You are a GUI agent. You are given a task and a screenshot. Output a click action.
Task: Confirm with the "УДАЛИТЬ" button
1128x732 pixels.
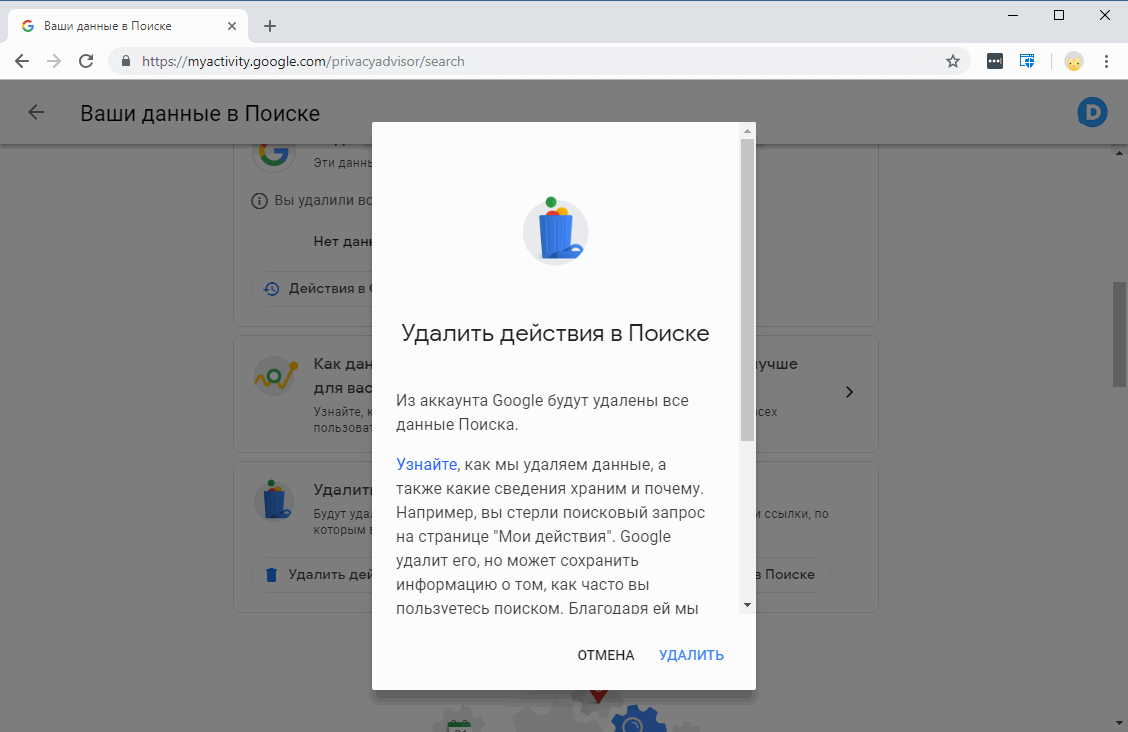691,655
